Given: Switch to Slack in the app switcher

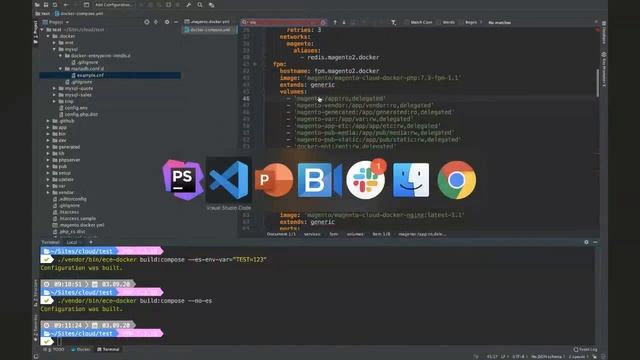Looking at the screenshot, I should click(x=366, y=179).
